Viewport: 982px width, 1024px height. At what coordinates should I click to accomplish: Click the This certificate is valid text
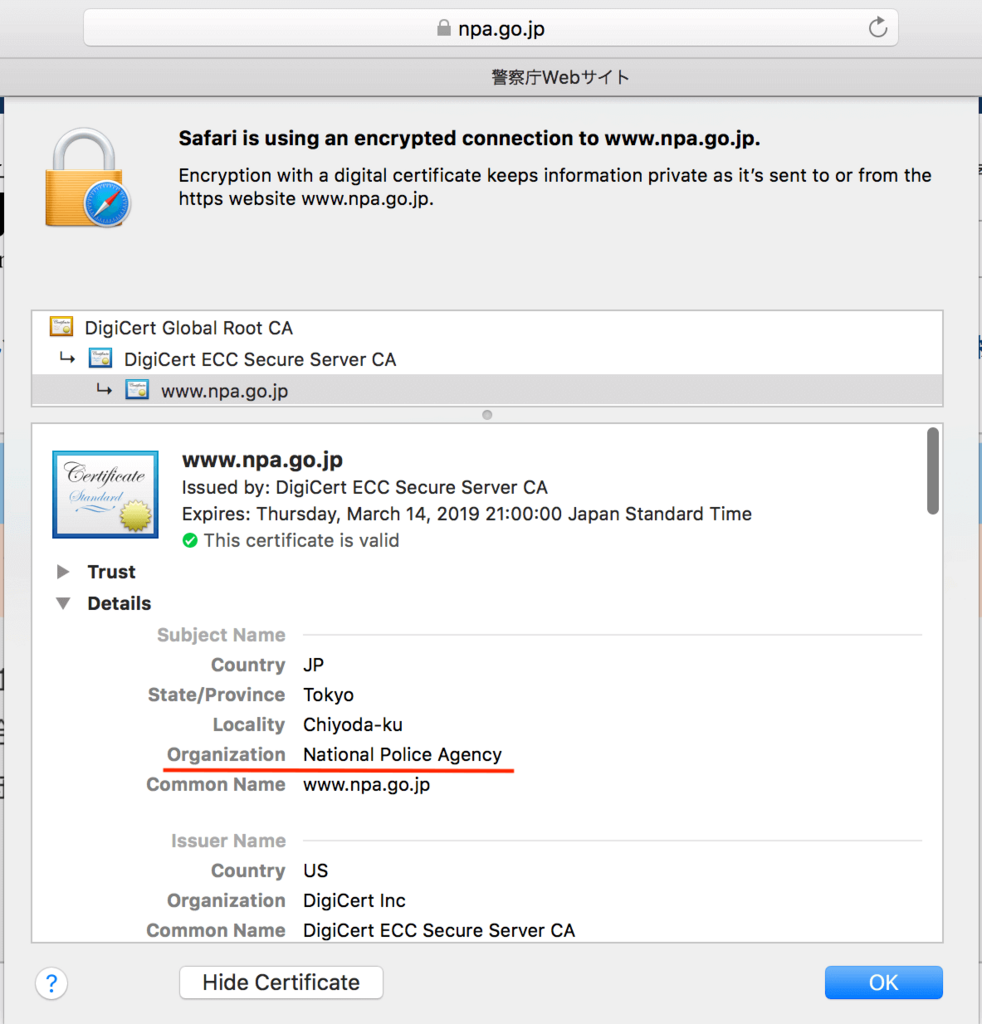pyautogui.click(x=301, y=541)
